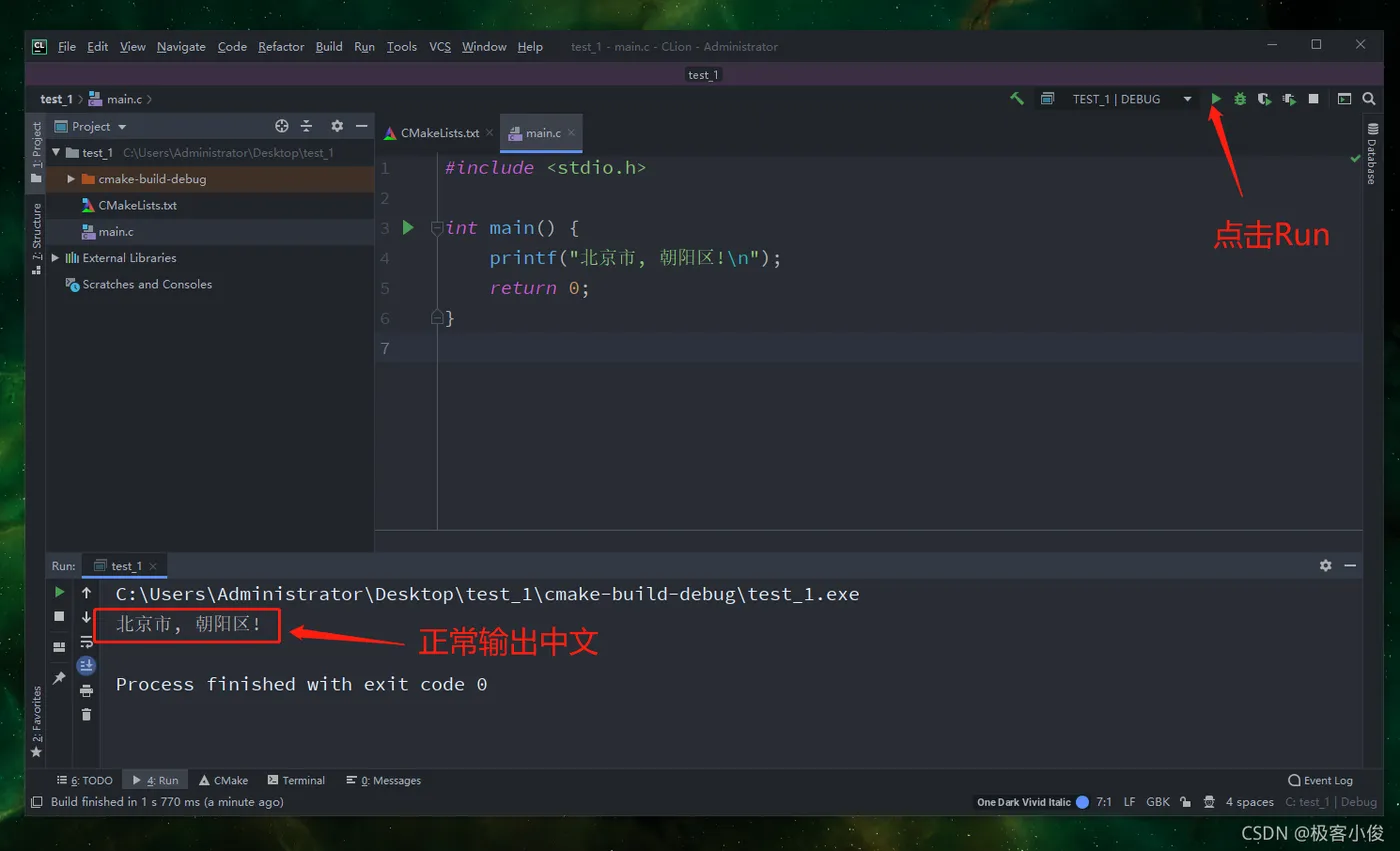Expand External Libraries node
Image resolution: width=1400 pixels, height=851 pixels.
tap(56, 258)
